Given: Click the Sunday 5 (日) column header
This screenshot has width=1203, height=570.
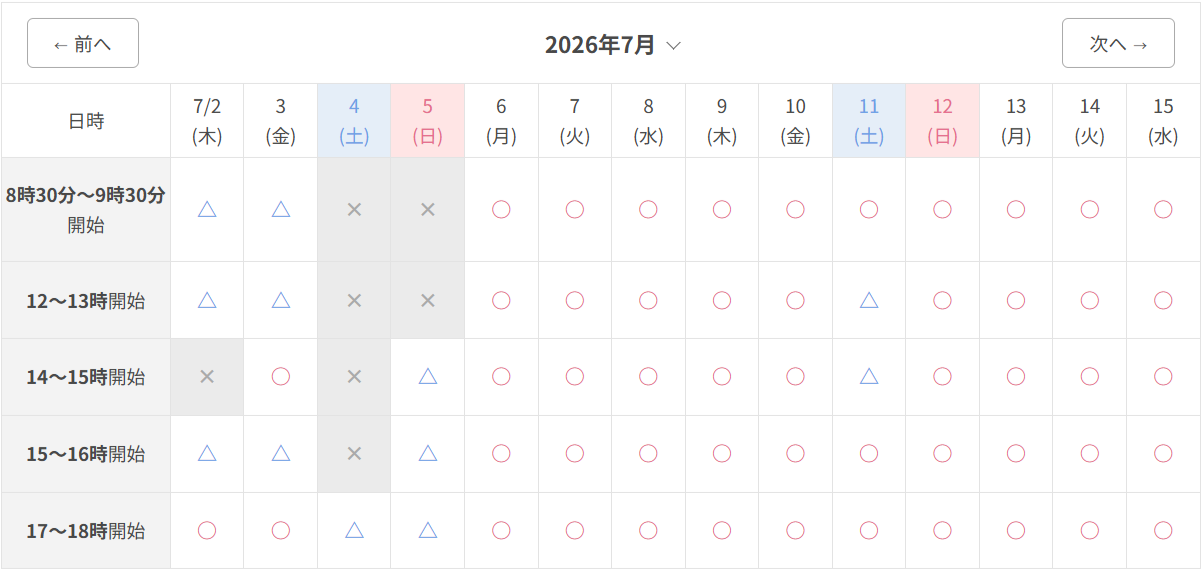Looking at the screenshot, I should pos(428,121).
